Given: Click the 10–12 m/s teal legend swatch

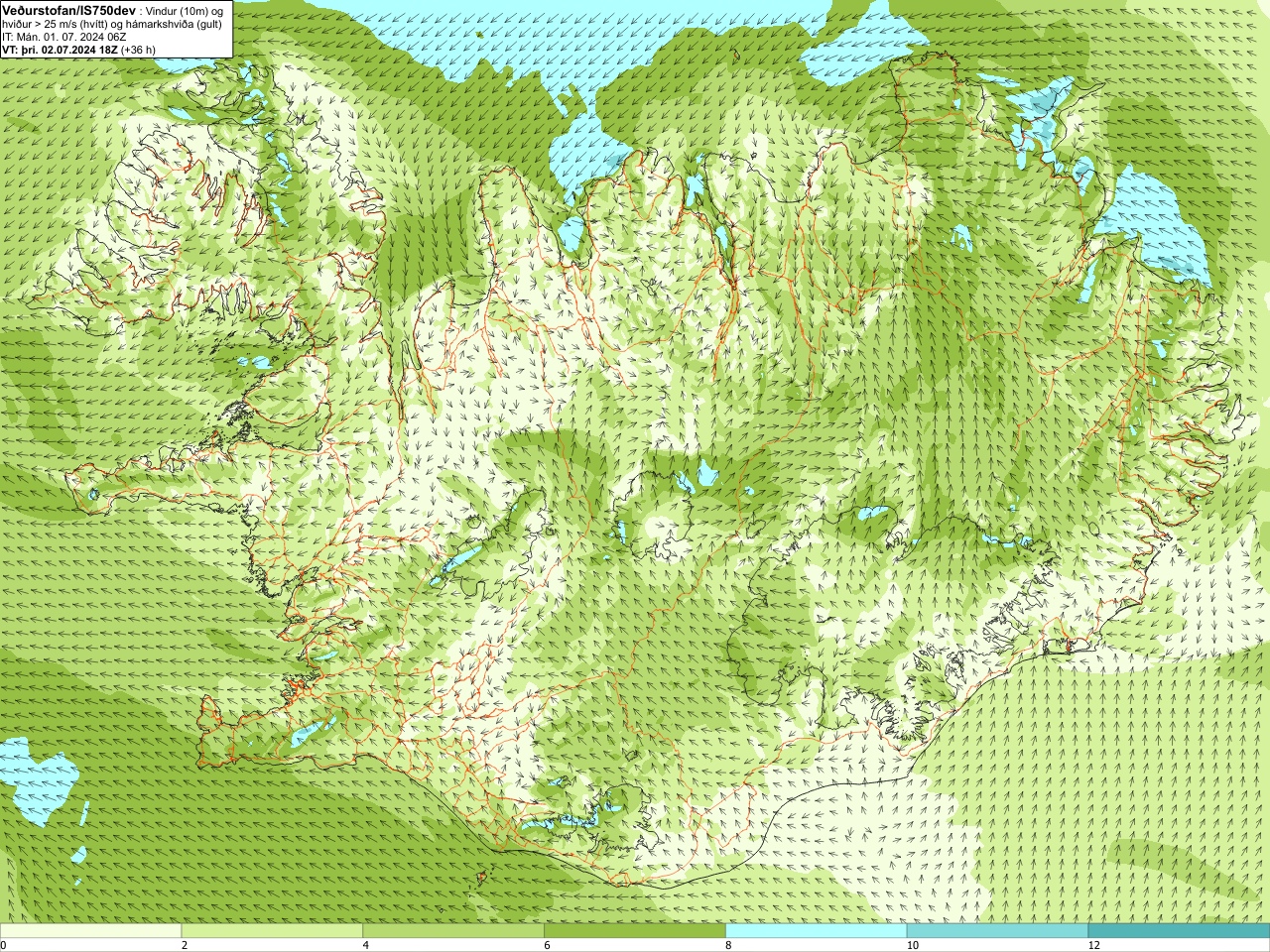Looking at the screenshot, I should pos(997,931).
